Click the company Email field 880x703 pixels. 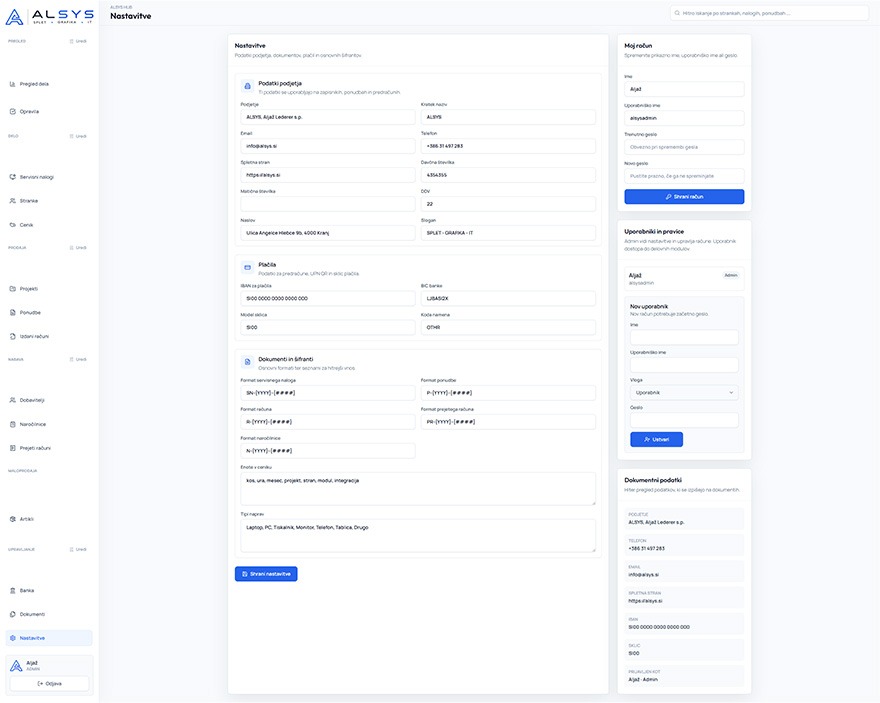pos(328,146)
